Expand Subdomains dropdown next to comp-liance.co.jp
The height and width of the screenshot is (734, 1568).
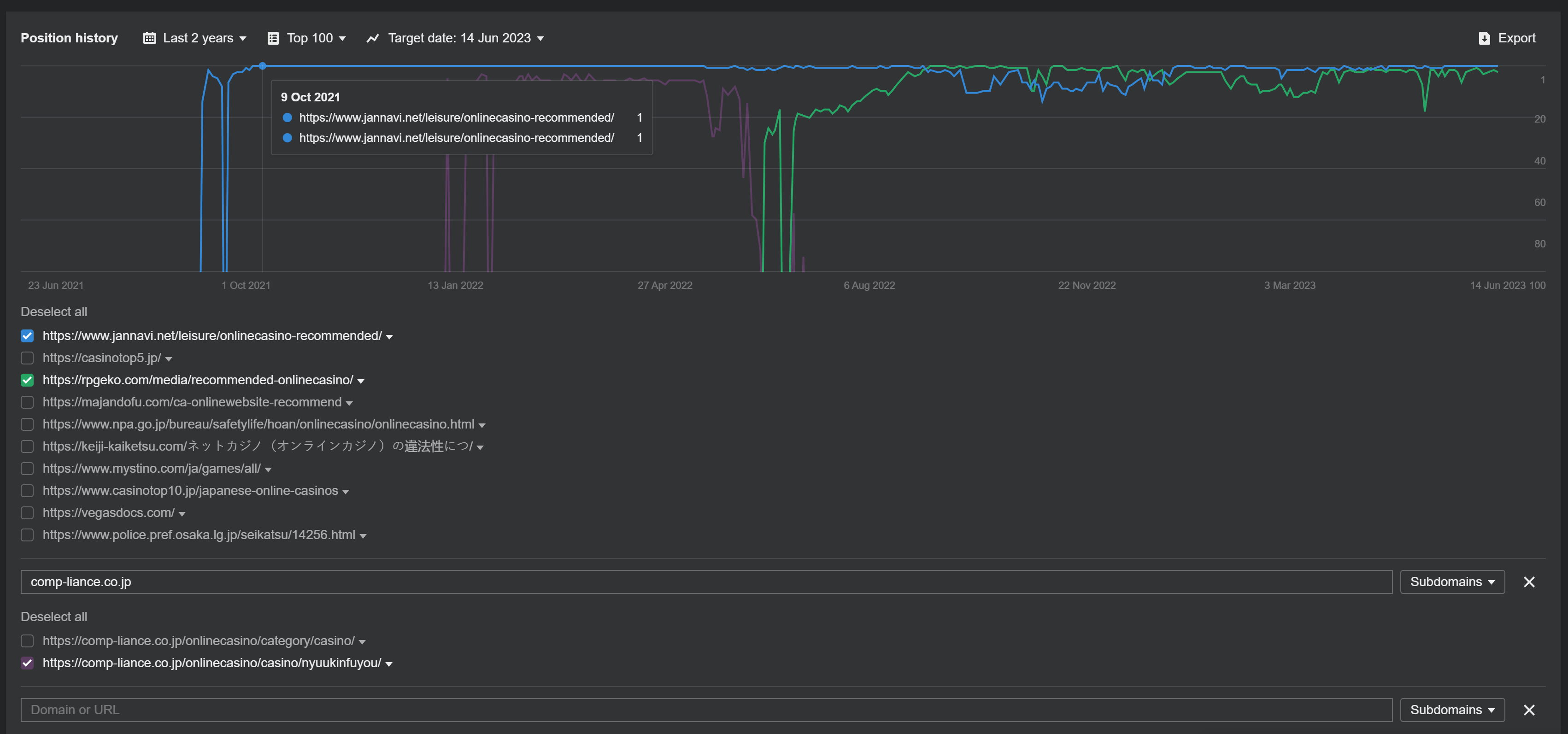click(1452, 582)
